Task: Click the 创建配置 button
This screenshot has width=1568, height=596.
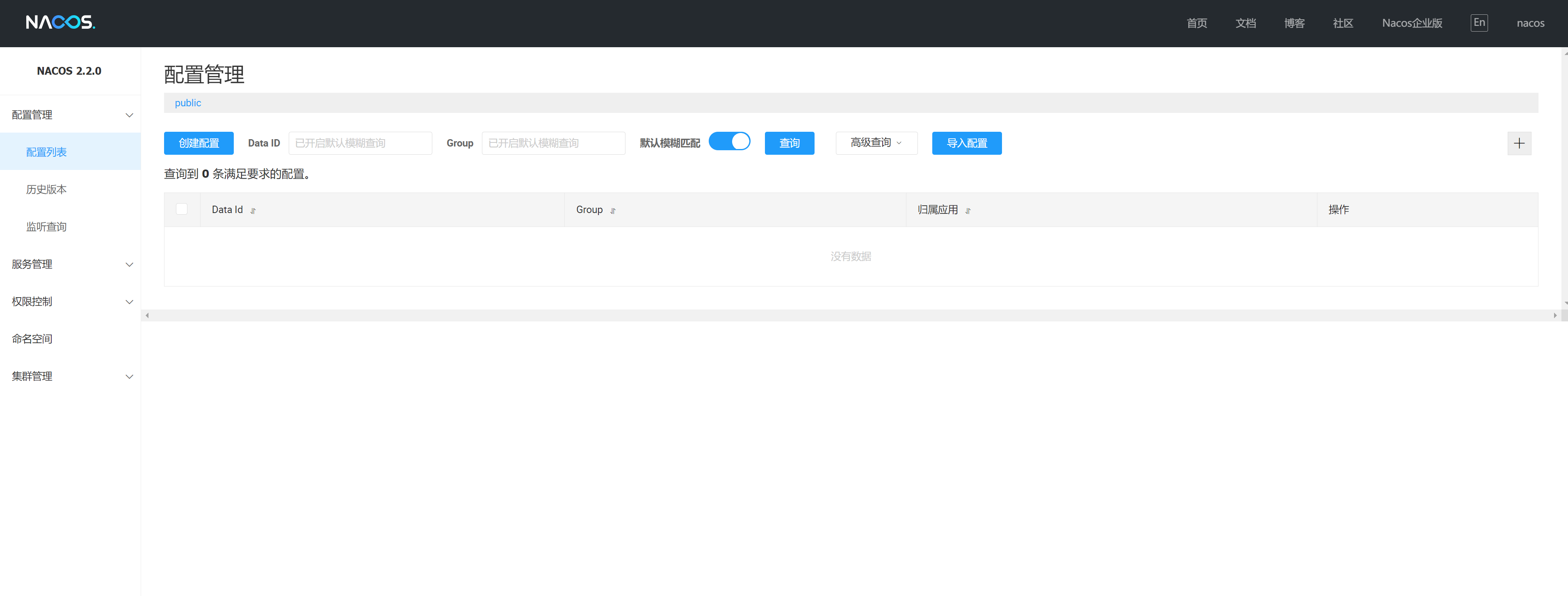Action: click(x=199, y=143)
